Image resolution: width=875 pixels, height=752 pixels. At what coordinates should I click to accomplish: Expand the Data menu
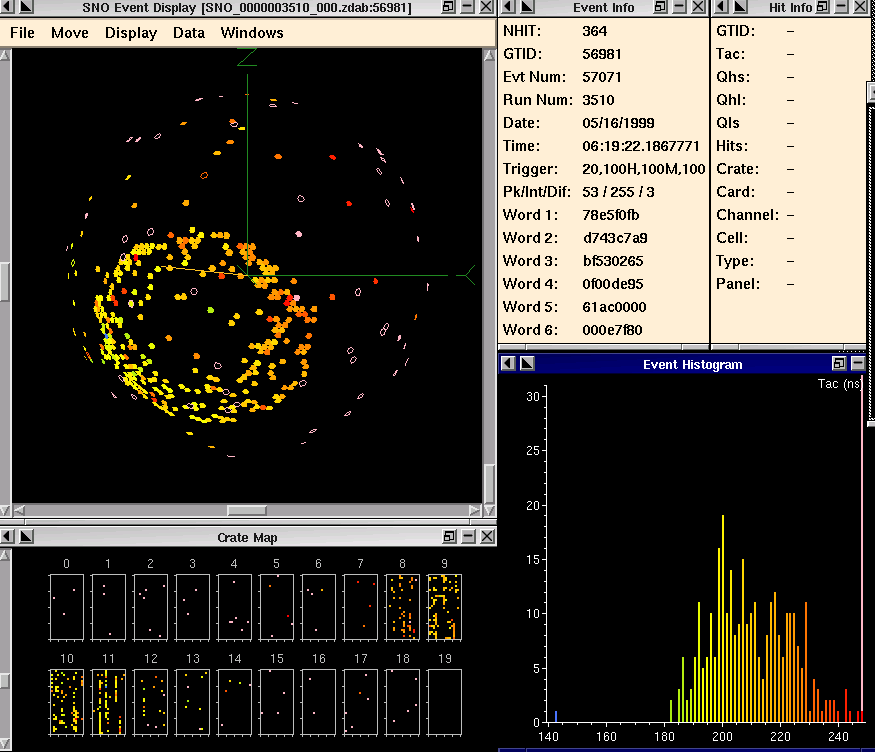189,33
